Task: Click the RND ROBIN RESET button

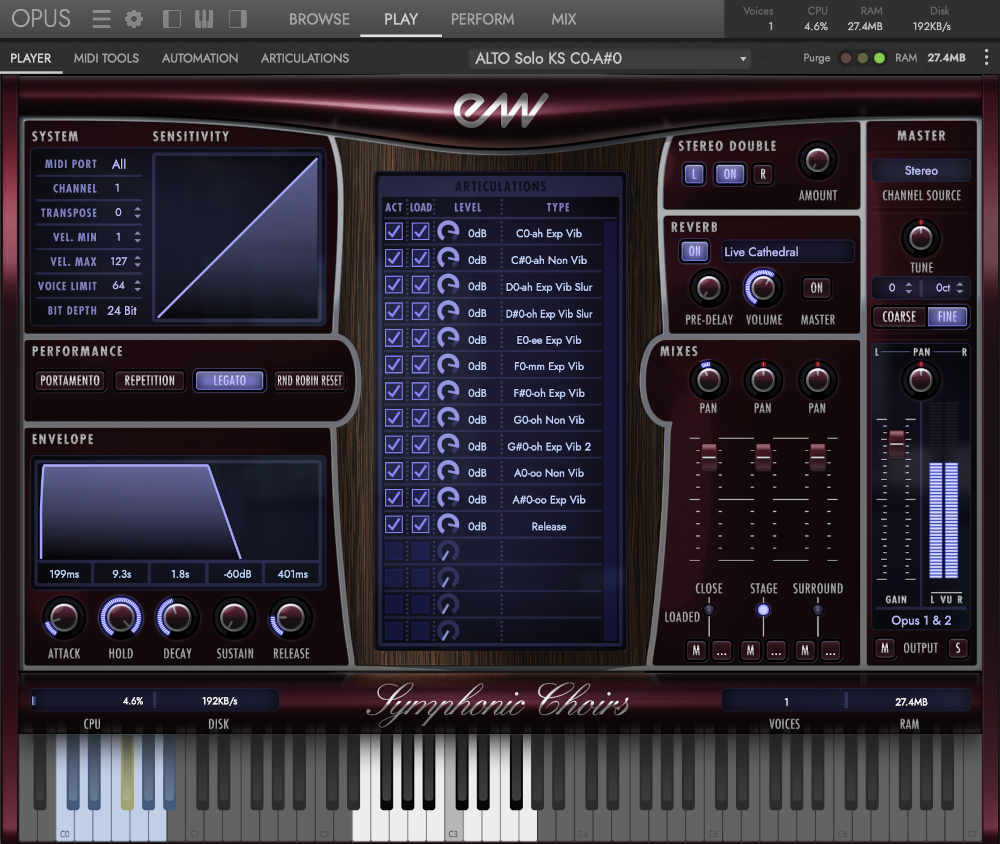Action: pyautogui.click(x=310, y=381)
